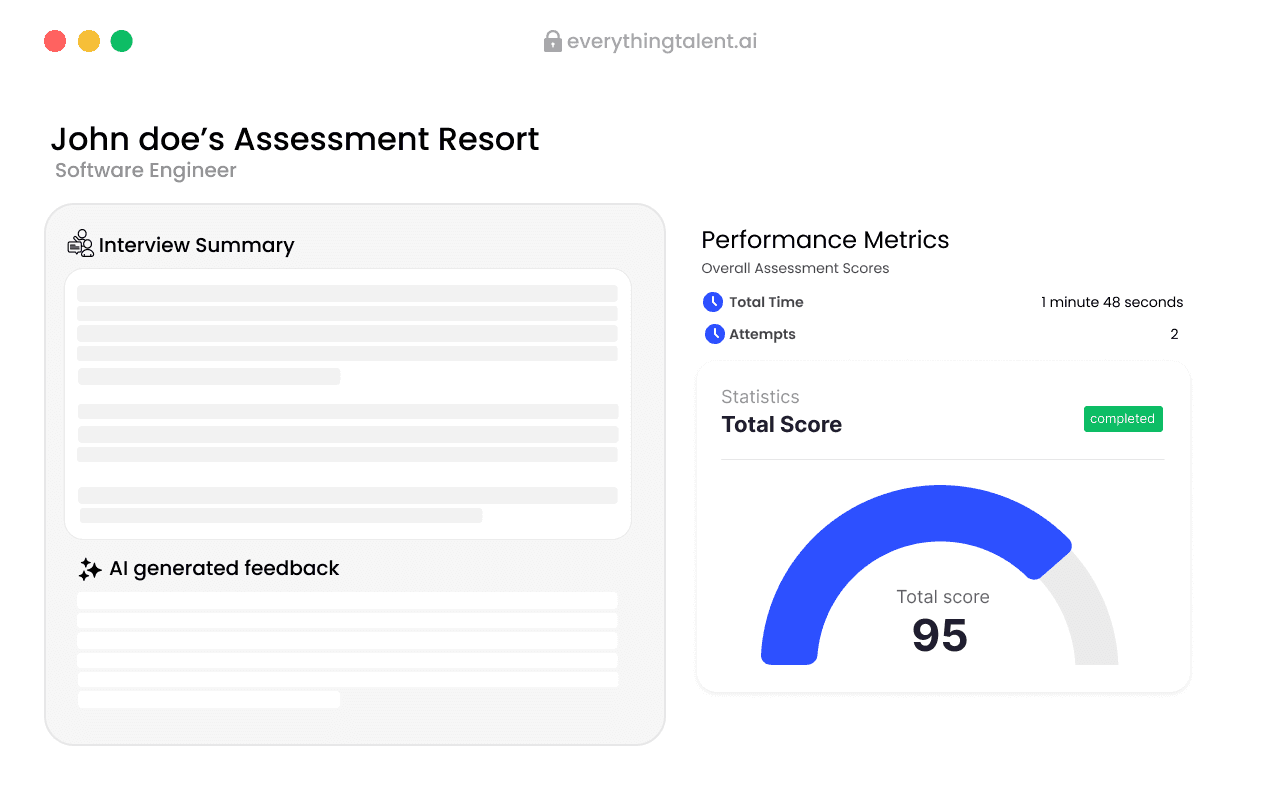Click the Overall Assessment Scores caption

(x=795, y=269)
